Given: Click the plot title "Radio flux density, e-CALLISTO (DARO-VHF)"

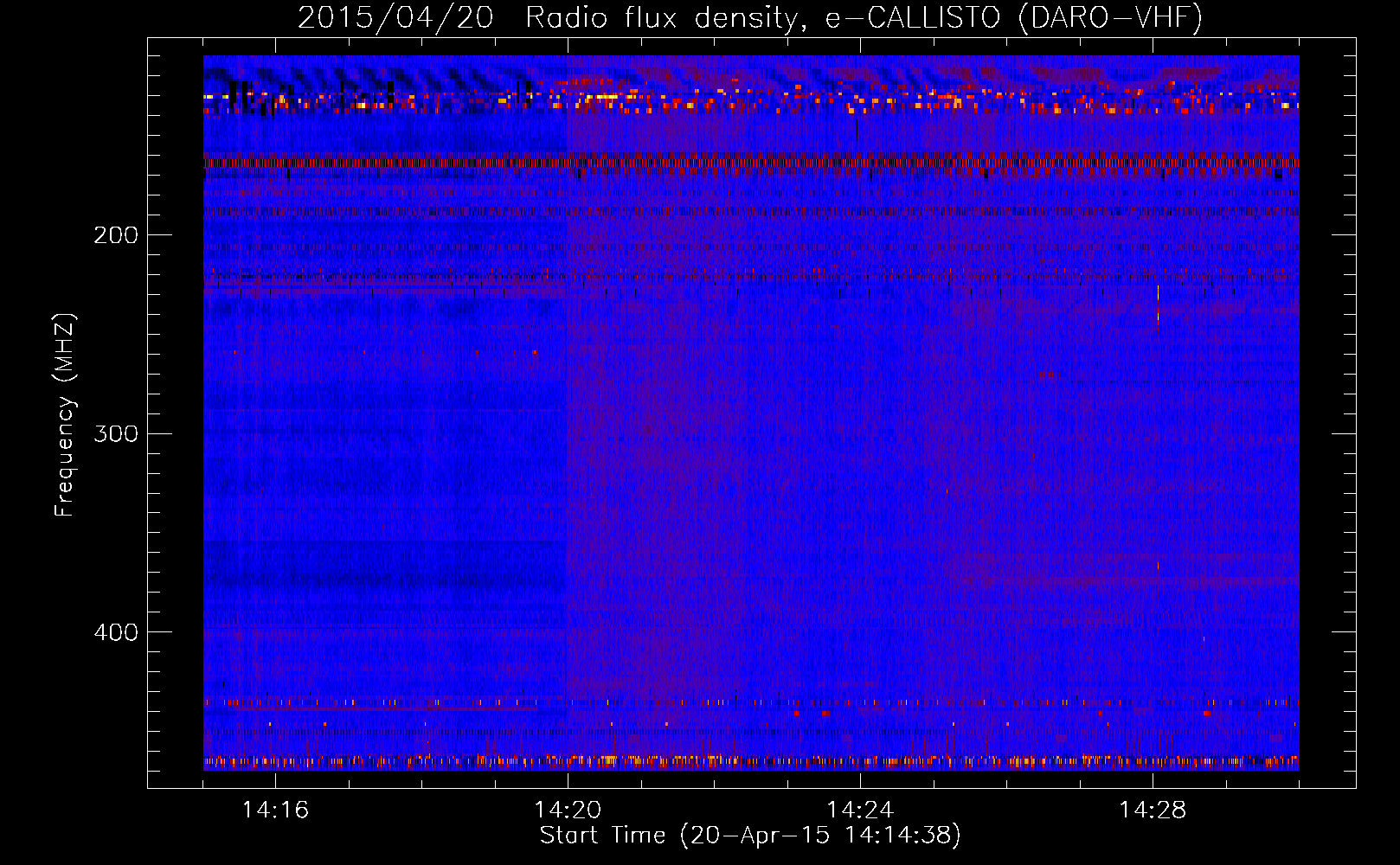Looking at the screenshot, I should click(864, 17).
